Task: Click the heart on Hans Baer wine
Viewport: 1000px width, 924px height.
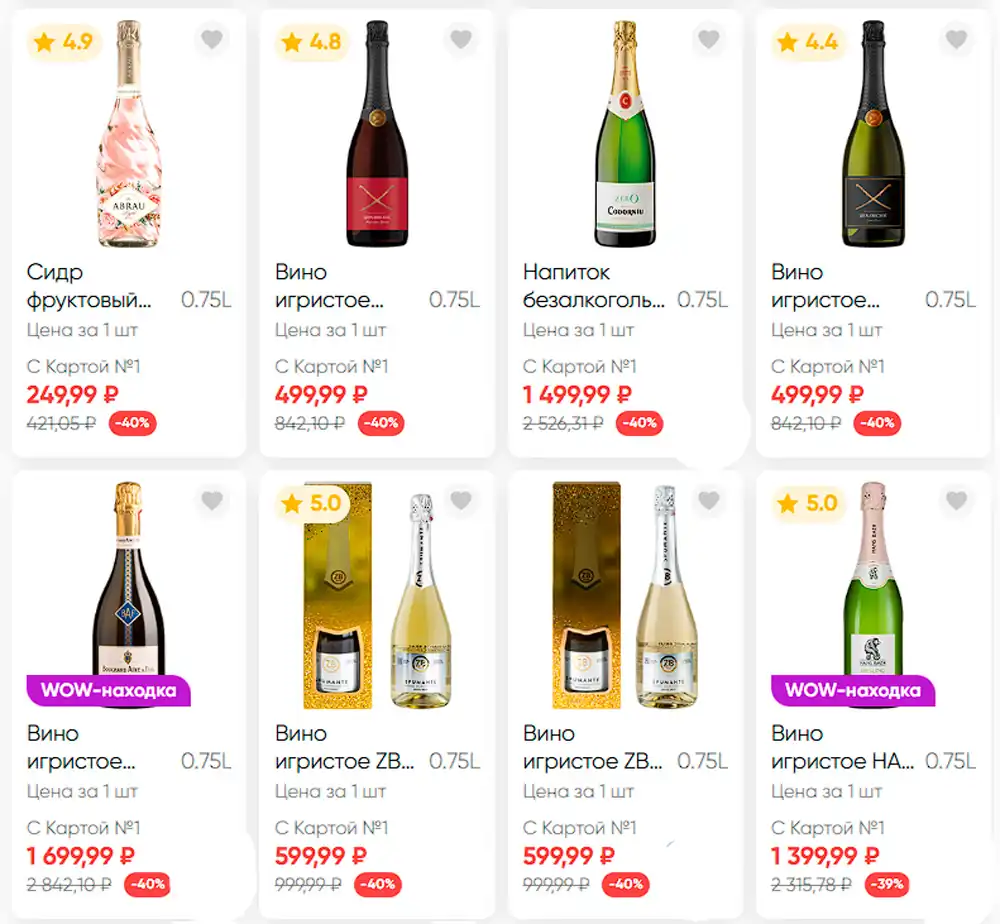Action: [956, 501]
